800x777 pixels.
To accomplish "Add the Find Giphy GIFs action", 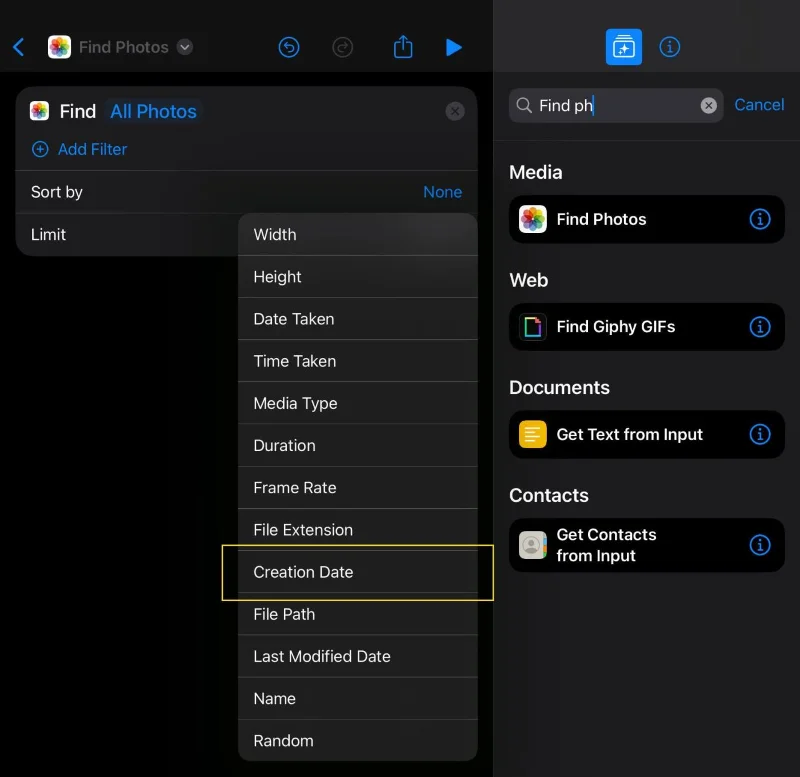I will pyautogui.click(x=646, y=327).
